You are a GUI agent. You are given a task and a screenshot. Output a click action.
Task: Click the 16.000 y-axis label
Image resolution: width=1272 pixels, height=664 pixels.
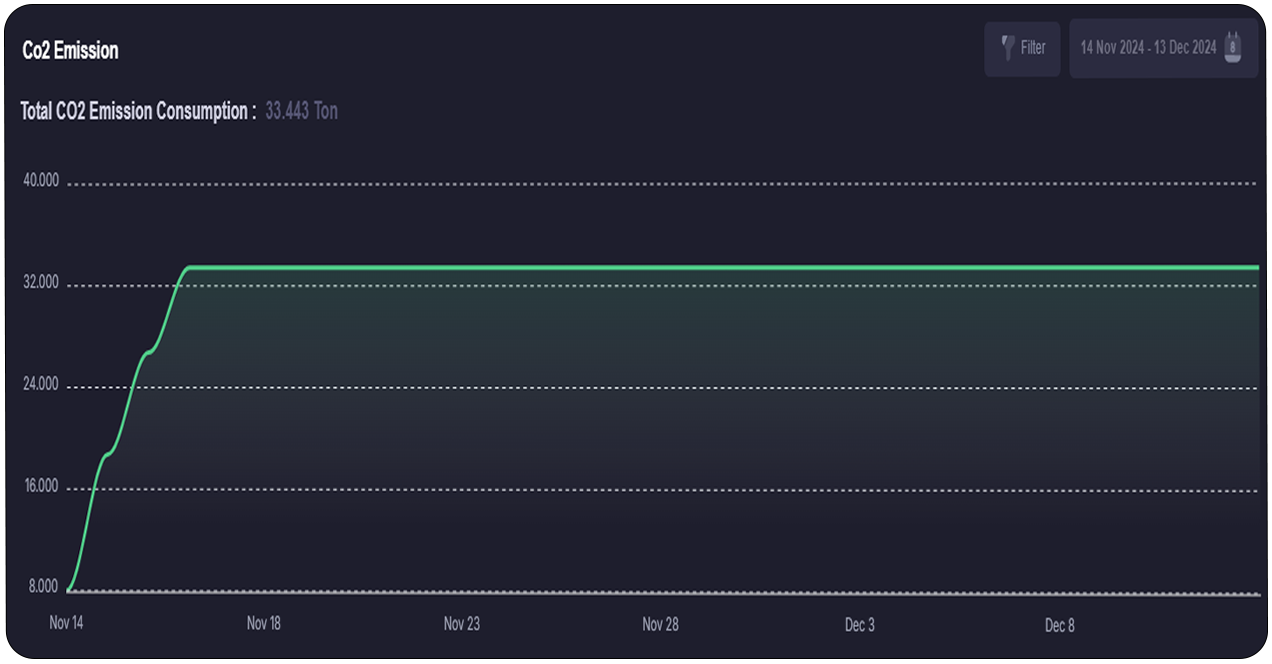point(41,487)
